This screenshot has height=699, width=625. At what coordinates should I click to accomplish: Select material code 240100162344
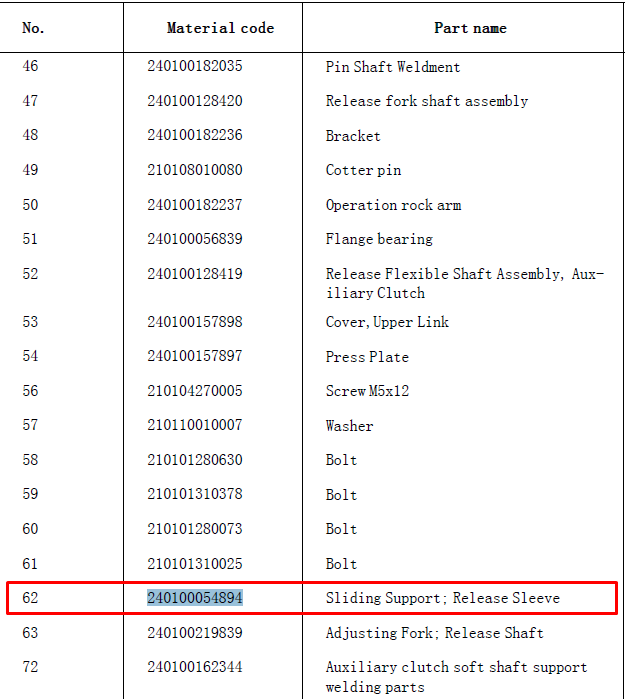tap(195, 667)
